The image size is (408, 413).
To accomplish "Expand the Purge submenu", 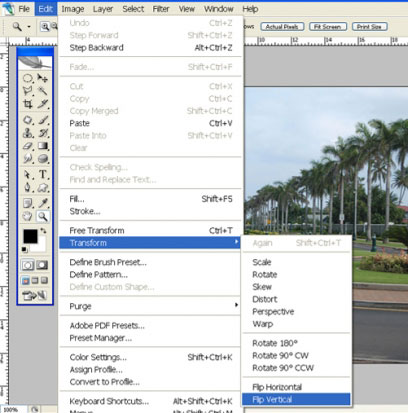I will 150,306.
